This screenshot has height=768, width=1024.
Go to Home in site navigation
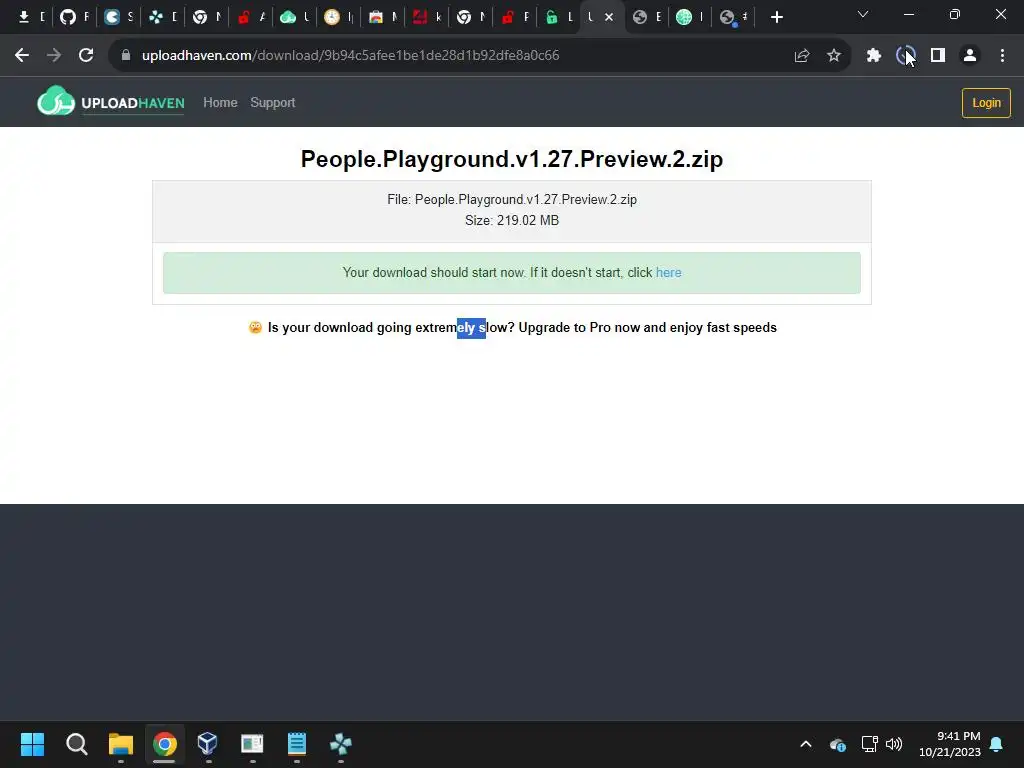[220, 103]
